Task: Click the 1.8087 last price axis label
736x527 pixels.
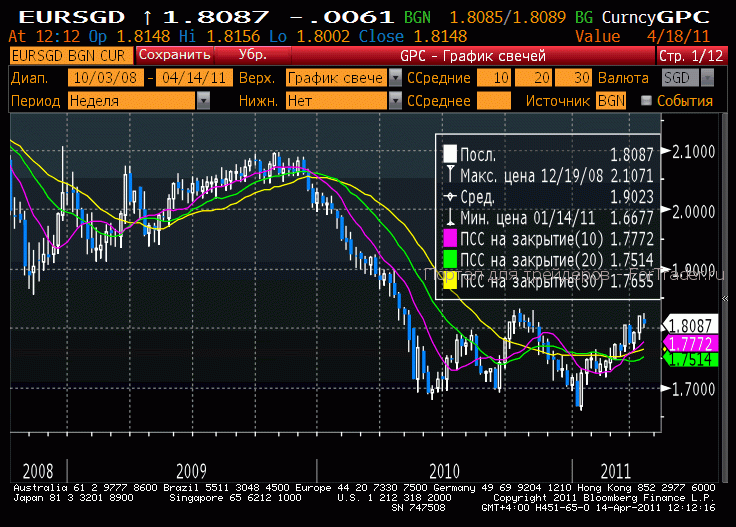Action: point(690,325)
